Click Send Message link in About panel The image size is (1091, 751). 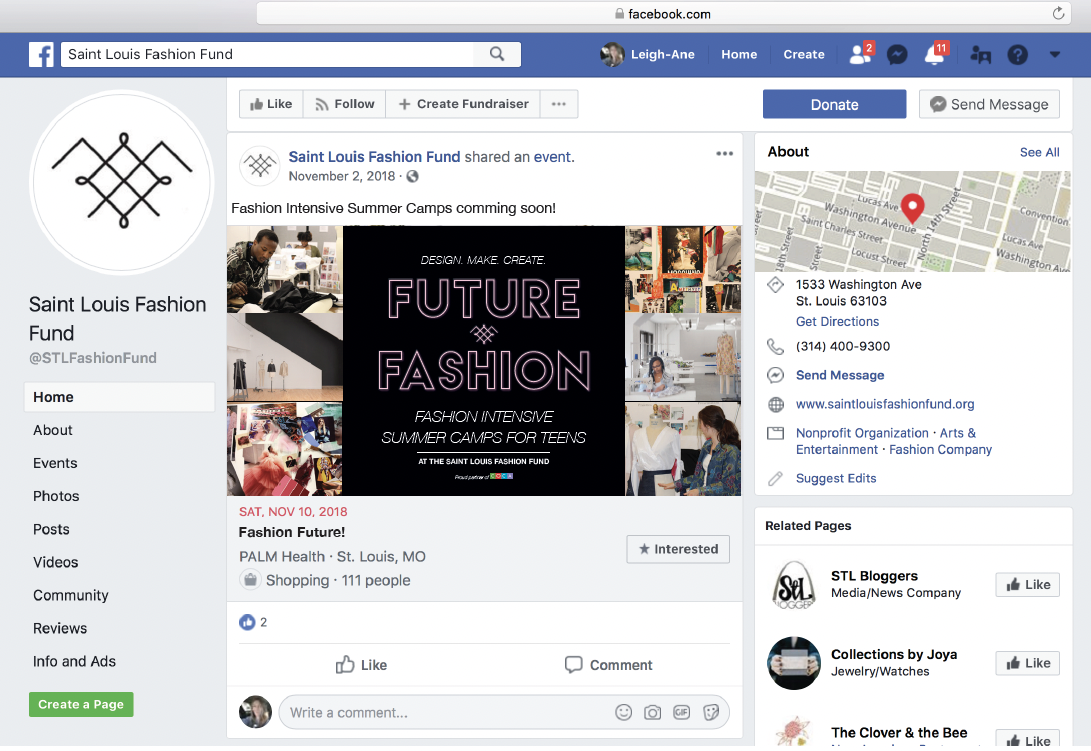click(840, 375)
